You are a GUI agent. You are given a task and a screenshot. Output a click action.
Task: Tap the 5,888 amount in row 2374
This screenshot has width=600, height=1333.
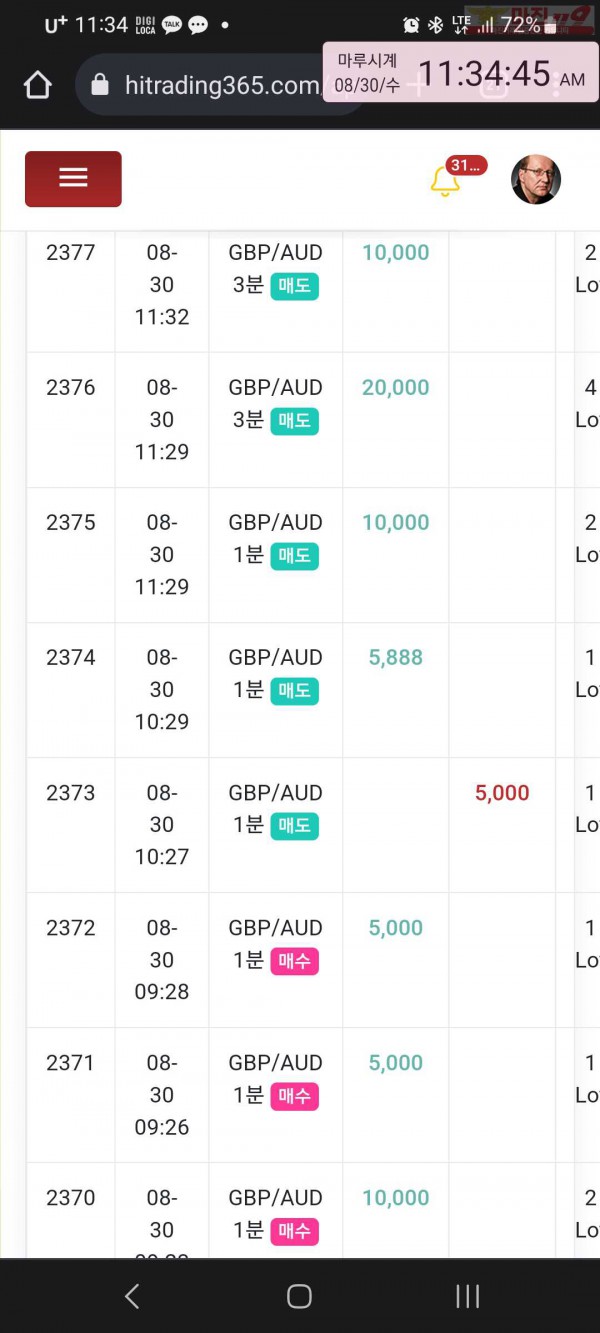(x=396, y=658)
